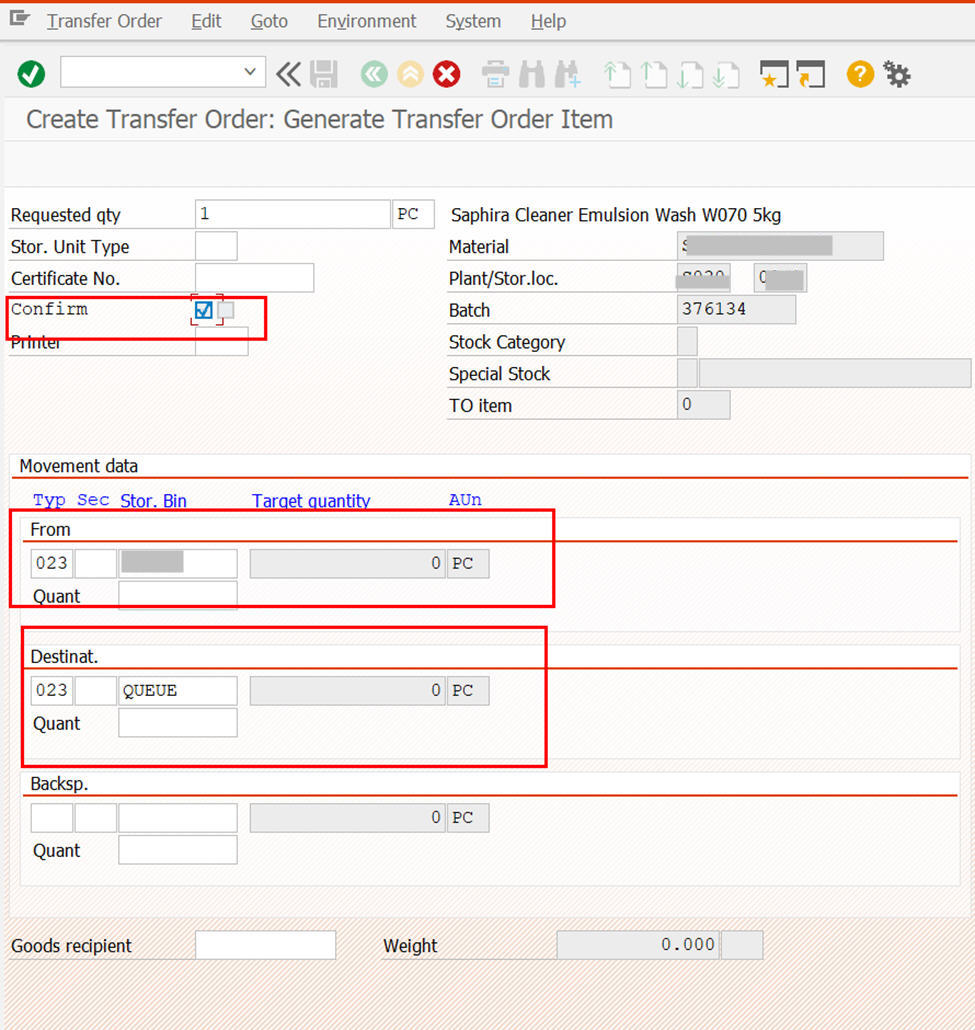Viewport: 975px width, 1030px height.
Task: Click the Destinat. storage type field 023
Action: [52, 691]
